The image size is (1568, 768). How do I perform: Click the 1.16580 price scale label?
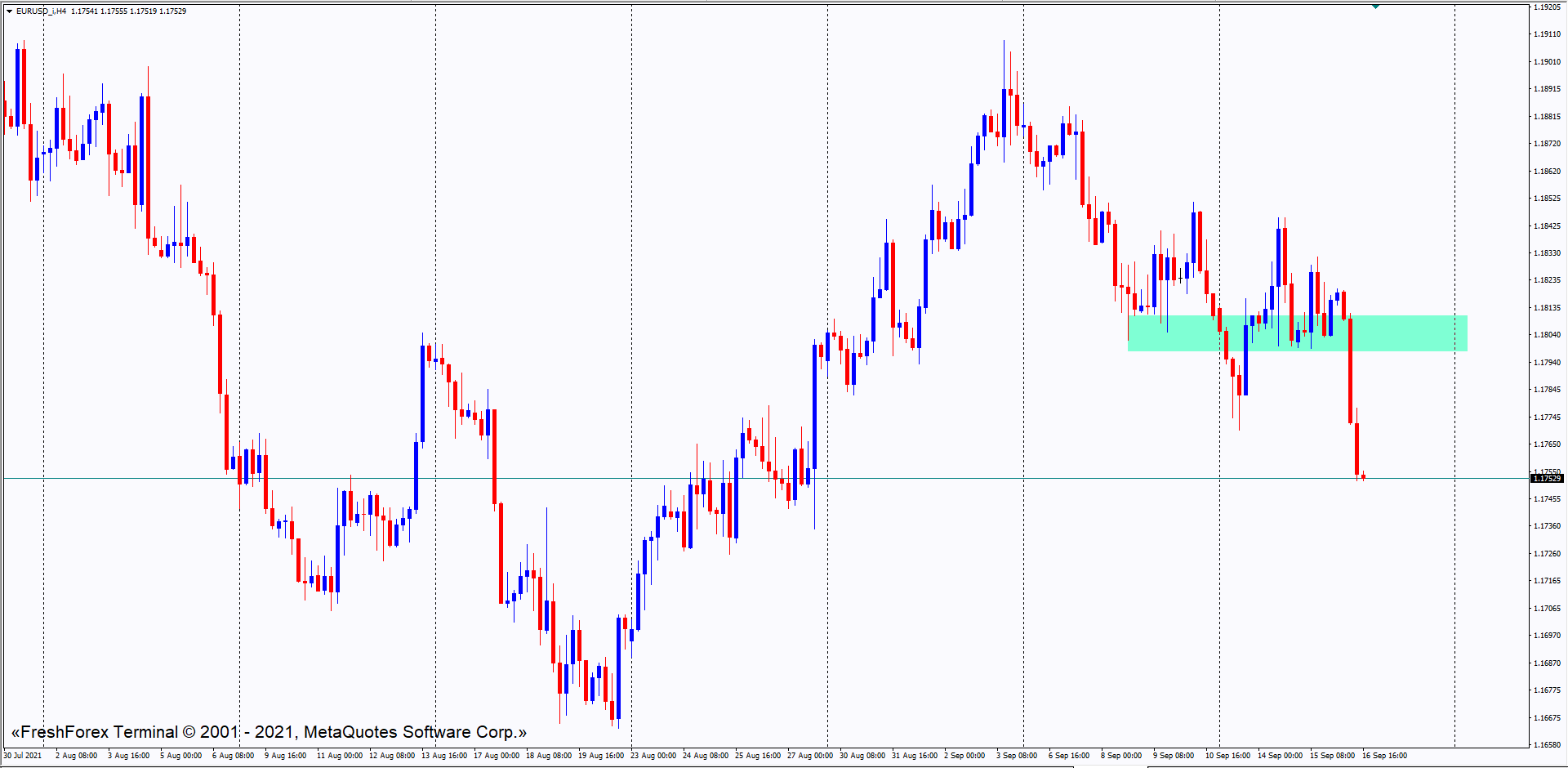click(1547, 745)
